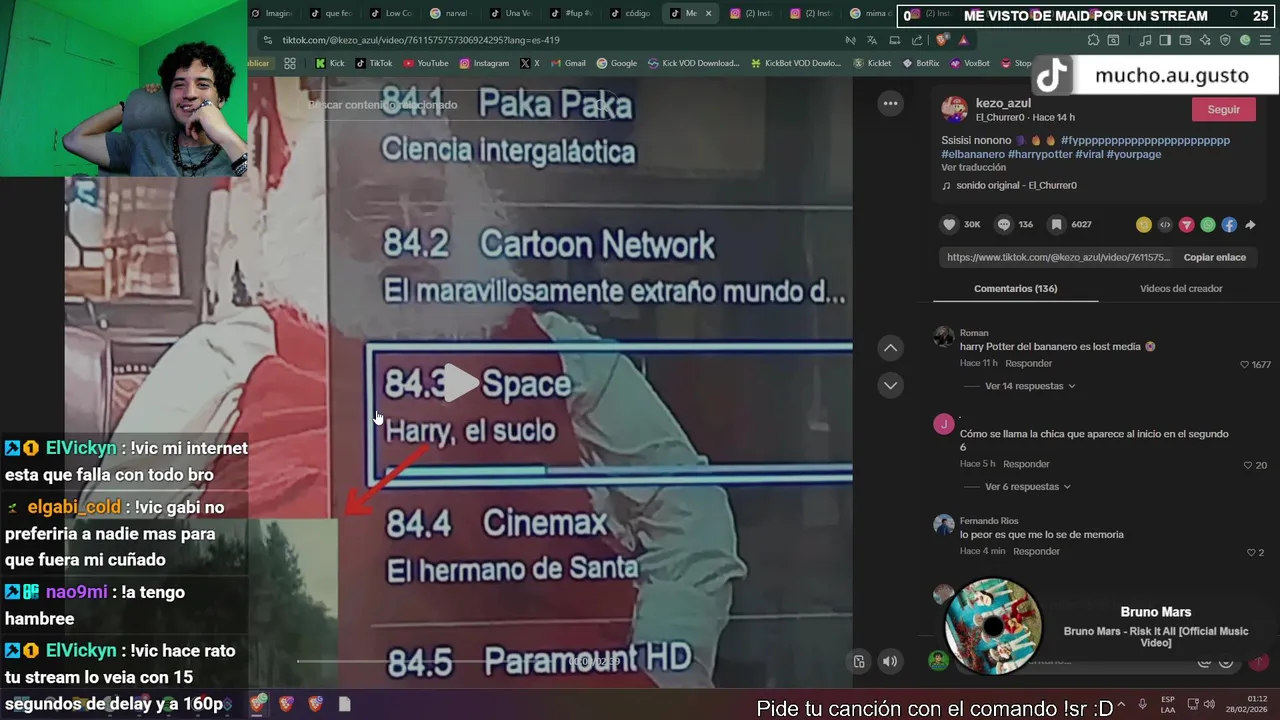
Task: Open the BotRix bookmark
Action: click(921, 63)
